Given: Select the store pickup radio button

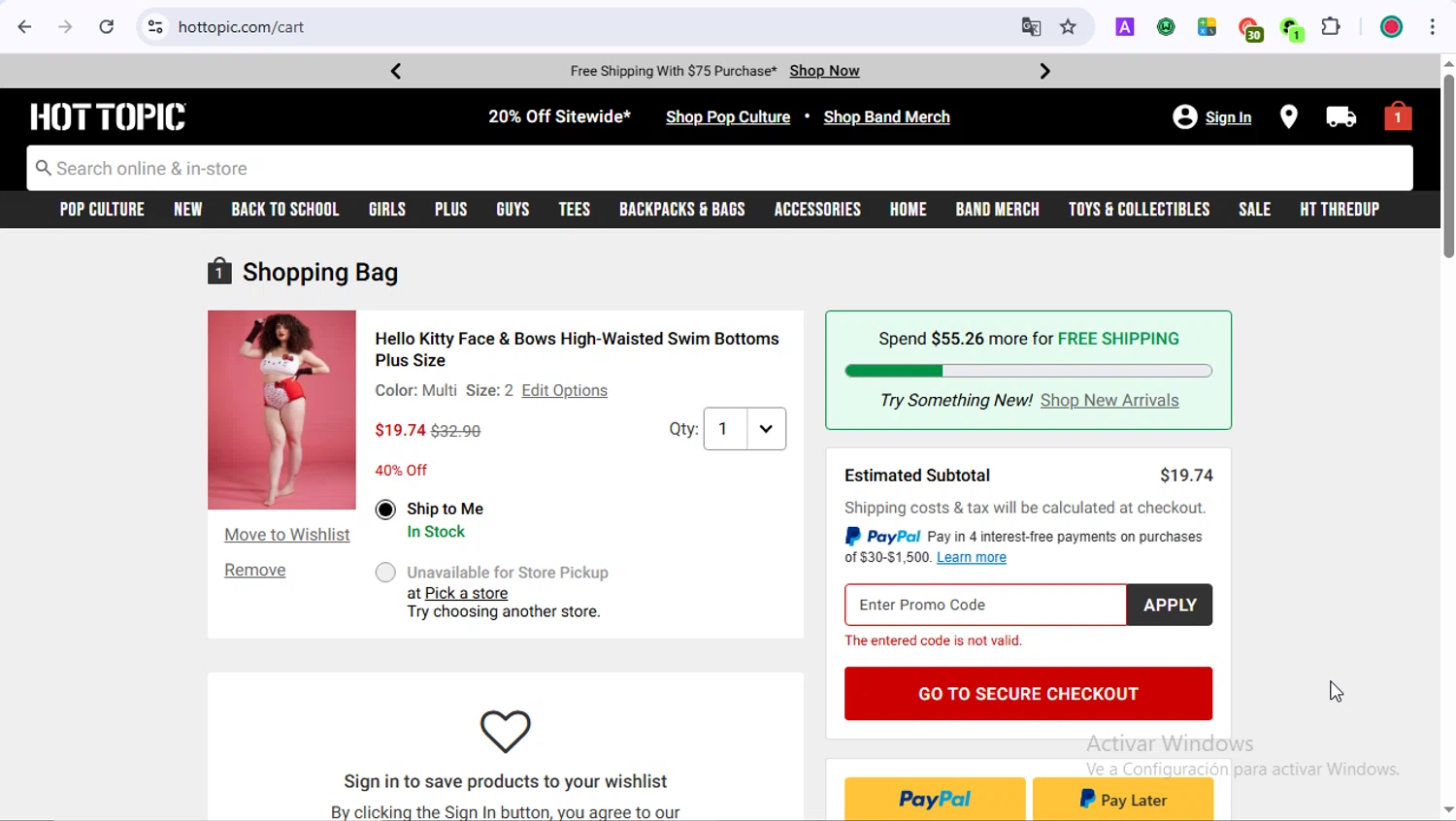Looking at the screenshot, I should click(385, 573).
